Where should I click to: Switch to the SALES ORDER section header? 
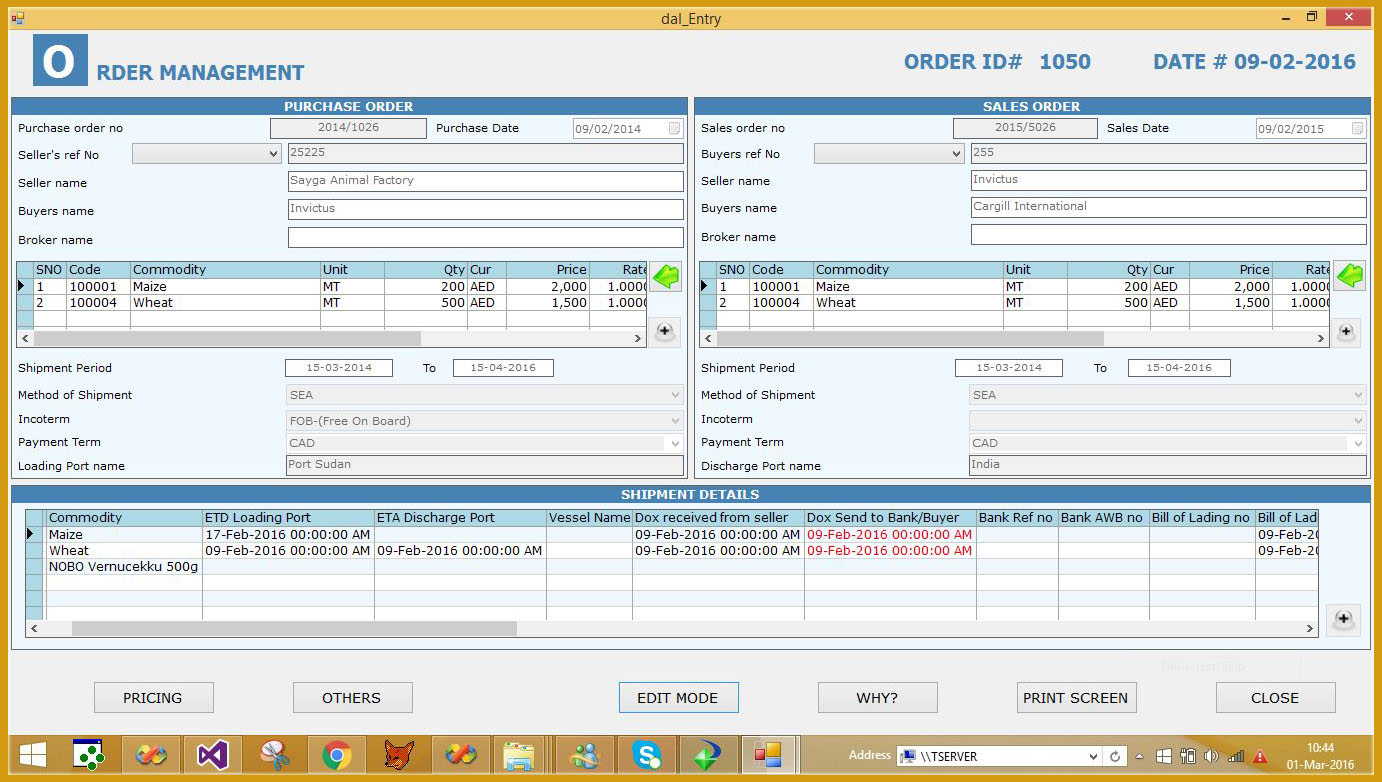click(x=1030, y=106)
